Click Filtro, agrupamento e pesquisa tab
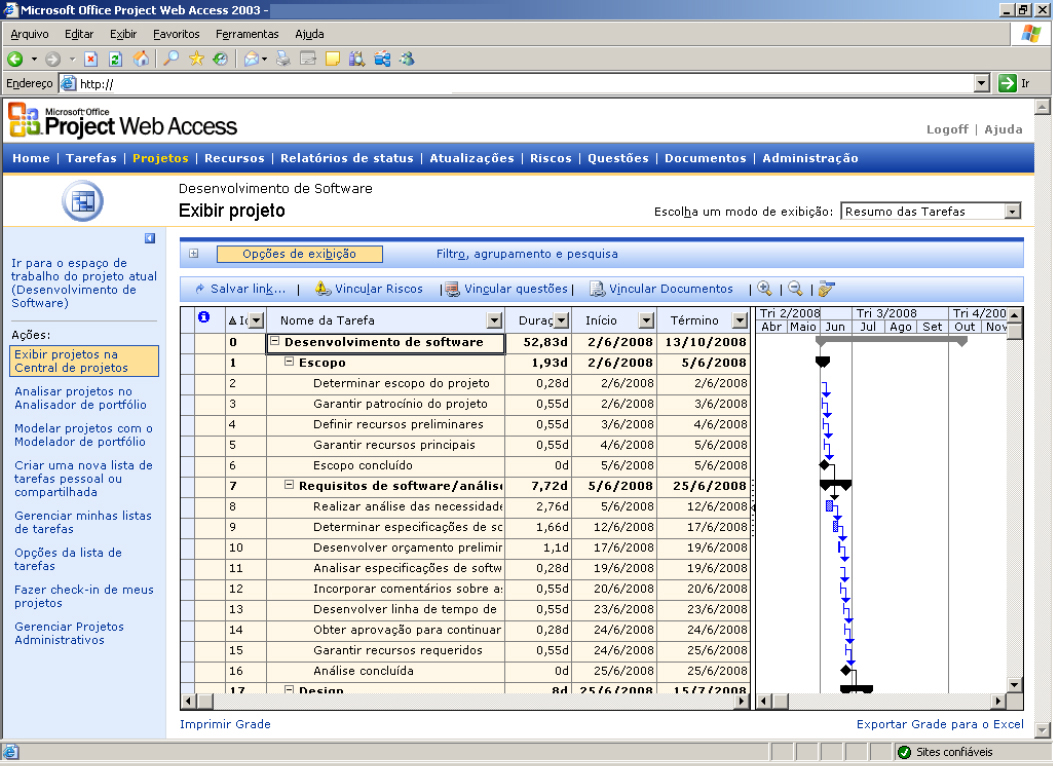This screenshot has height=766, width=1053. pos(527,254)
